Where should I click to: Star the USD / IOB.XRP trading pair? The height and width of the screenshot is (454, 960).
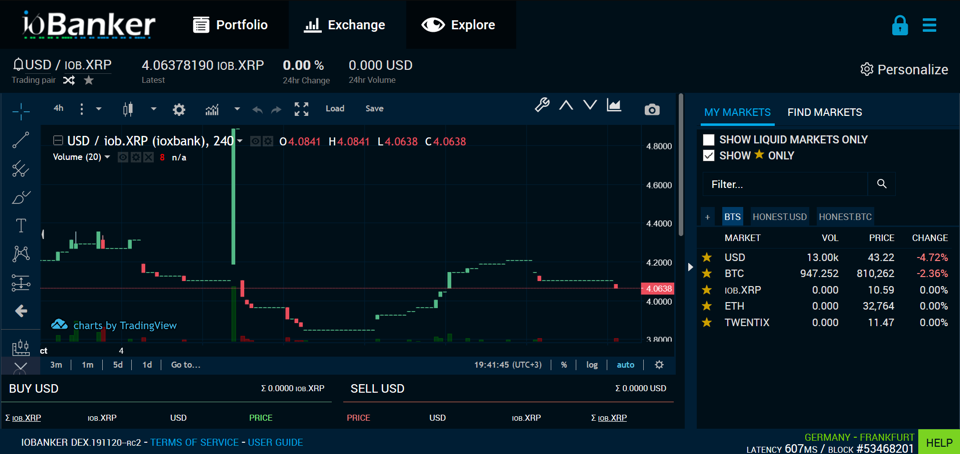(x=89, y=80)
